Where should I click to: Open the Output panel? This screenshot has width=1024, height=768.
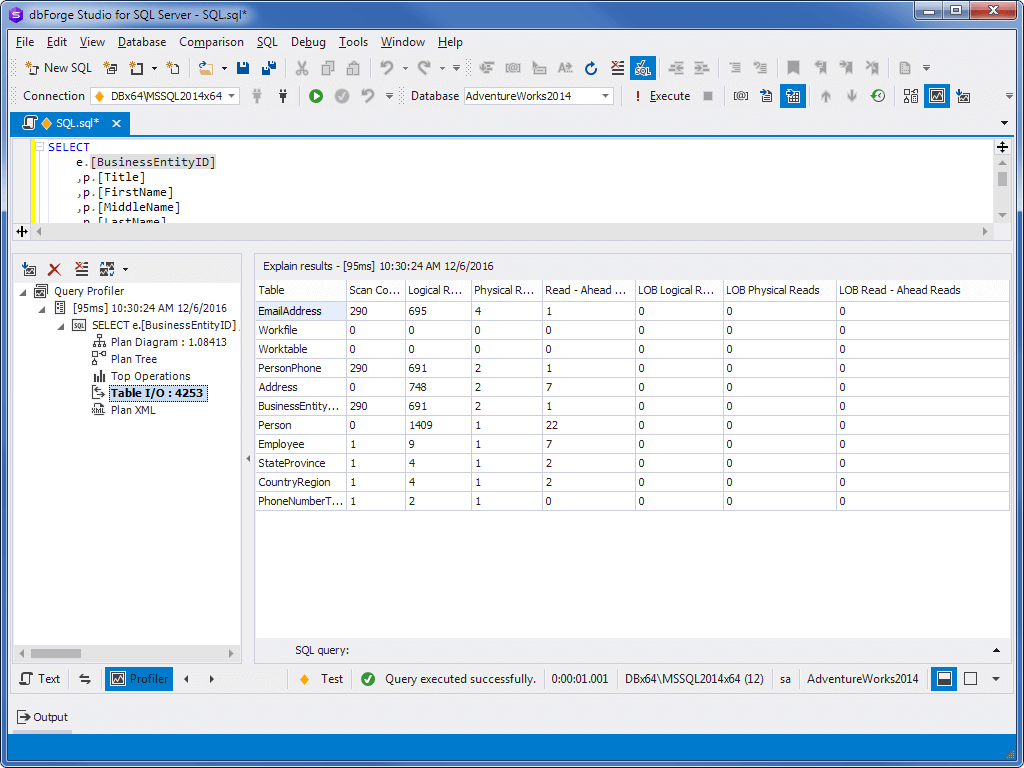coord(42,717)
